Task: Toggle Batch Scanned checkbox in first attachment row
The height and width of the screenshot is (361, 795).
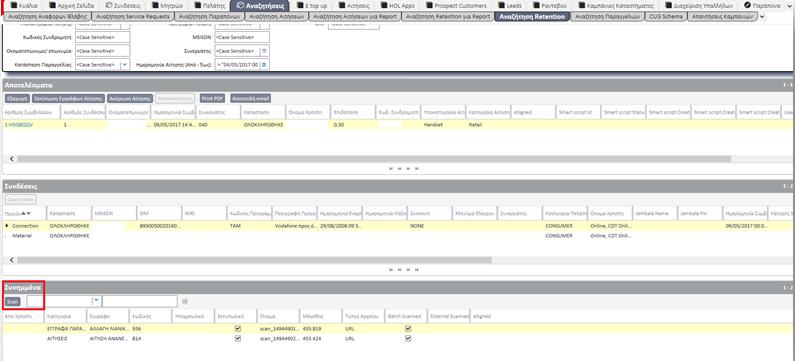Action: point(408,329)
